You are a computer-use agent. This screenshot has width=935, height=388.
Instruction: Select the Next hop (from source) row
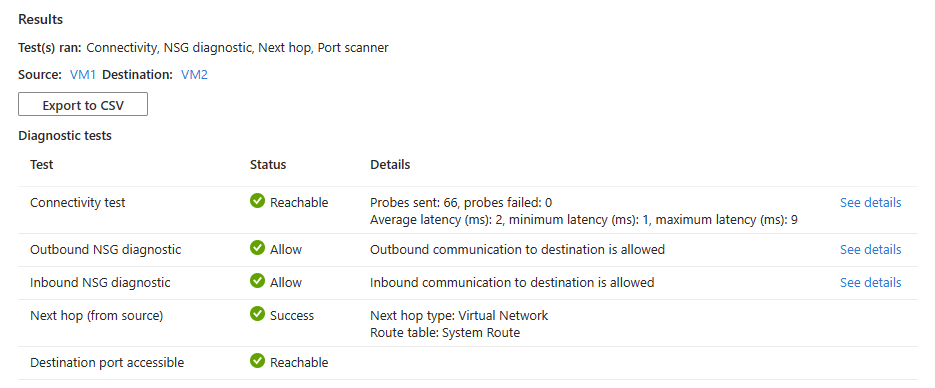tap(468, 324)
